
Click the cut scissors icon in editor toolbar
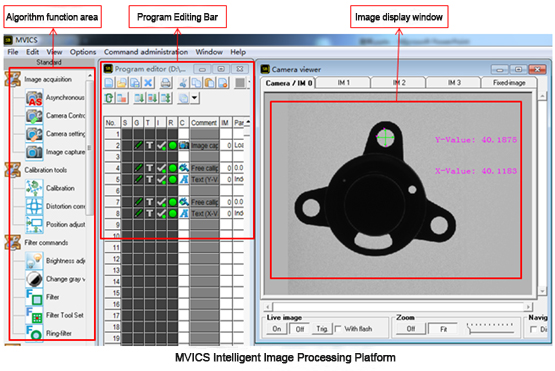pos(183,83)
